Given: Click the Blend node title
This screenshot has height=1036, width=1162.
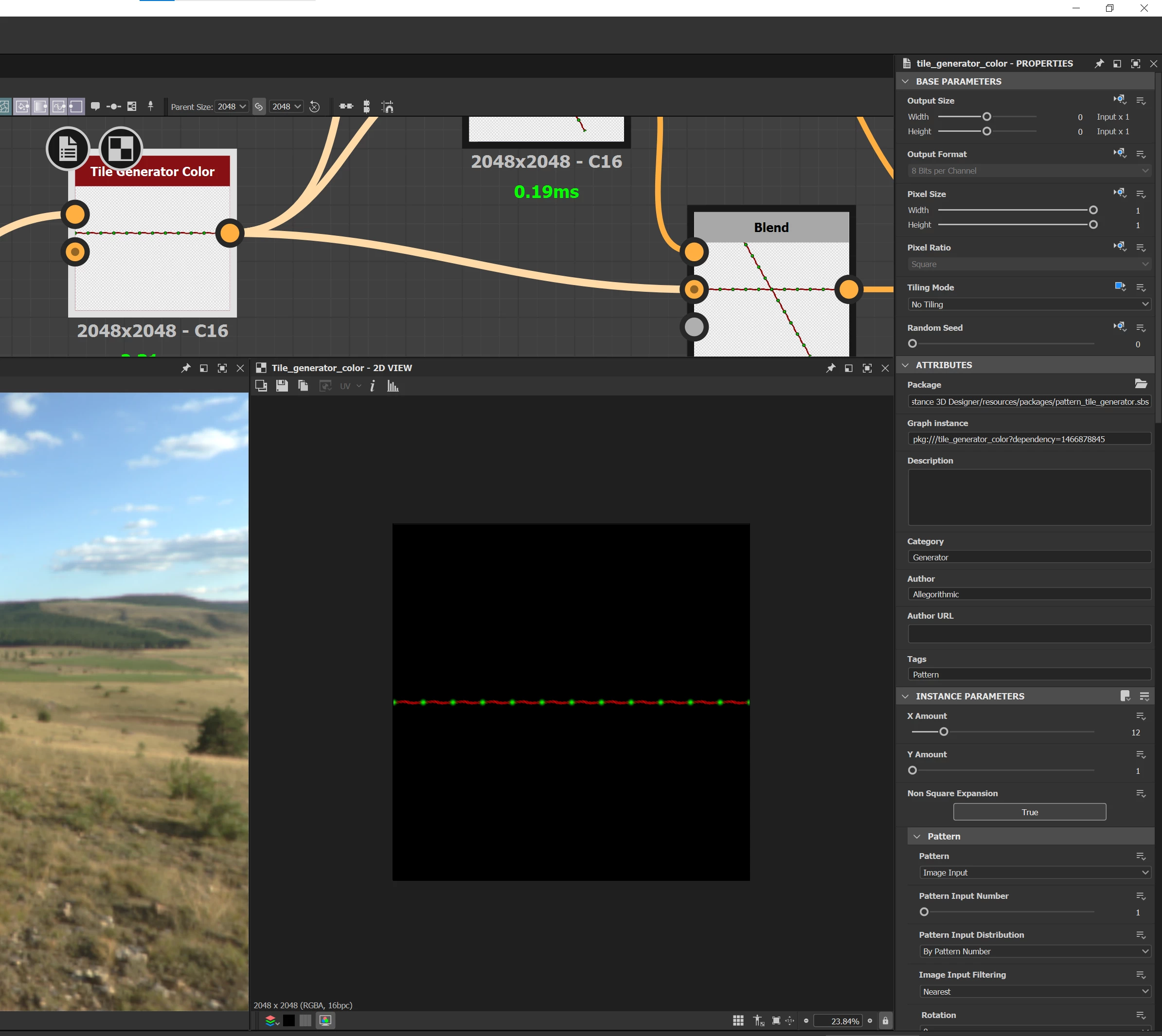Looking at the screenshot, I should [x=771, y=227].
